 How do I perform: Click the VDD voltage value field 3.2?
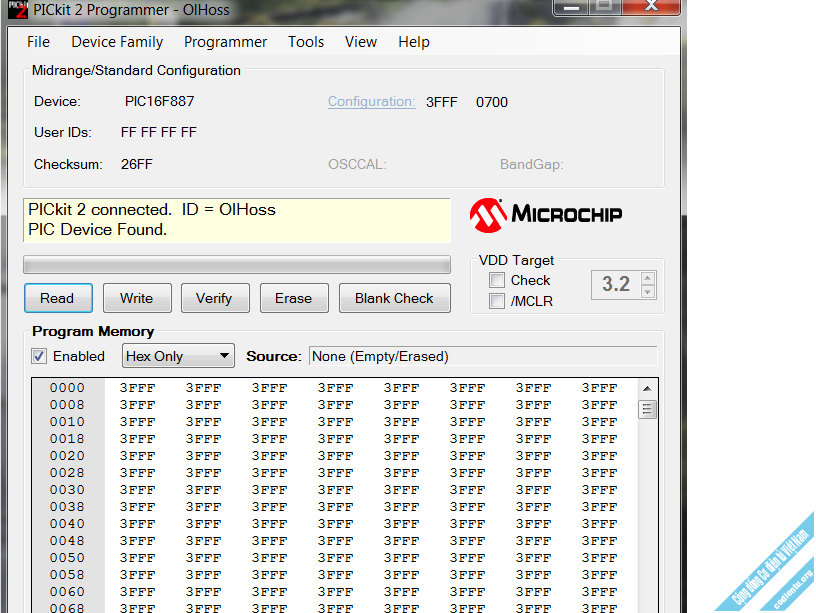click(616, 284)
